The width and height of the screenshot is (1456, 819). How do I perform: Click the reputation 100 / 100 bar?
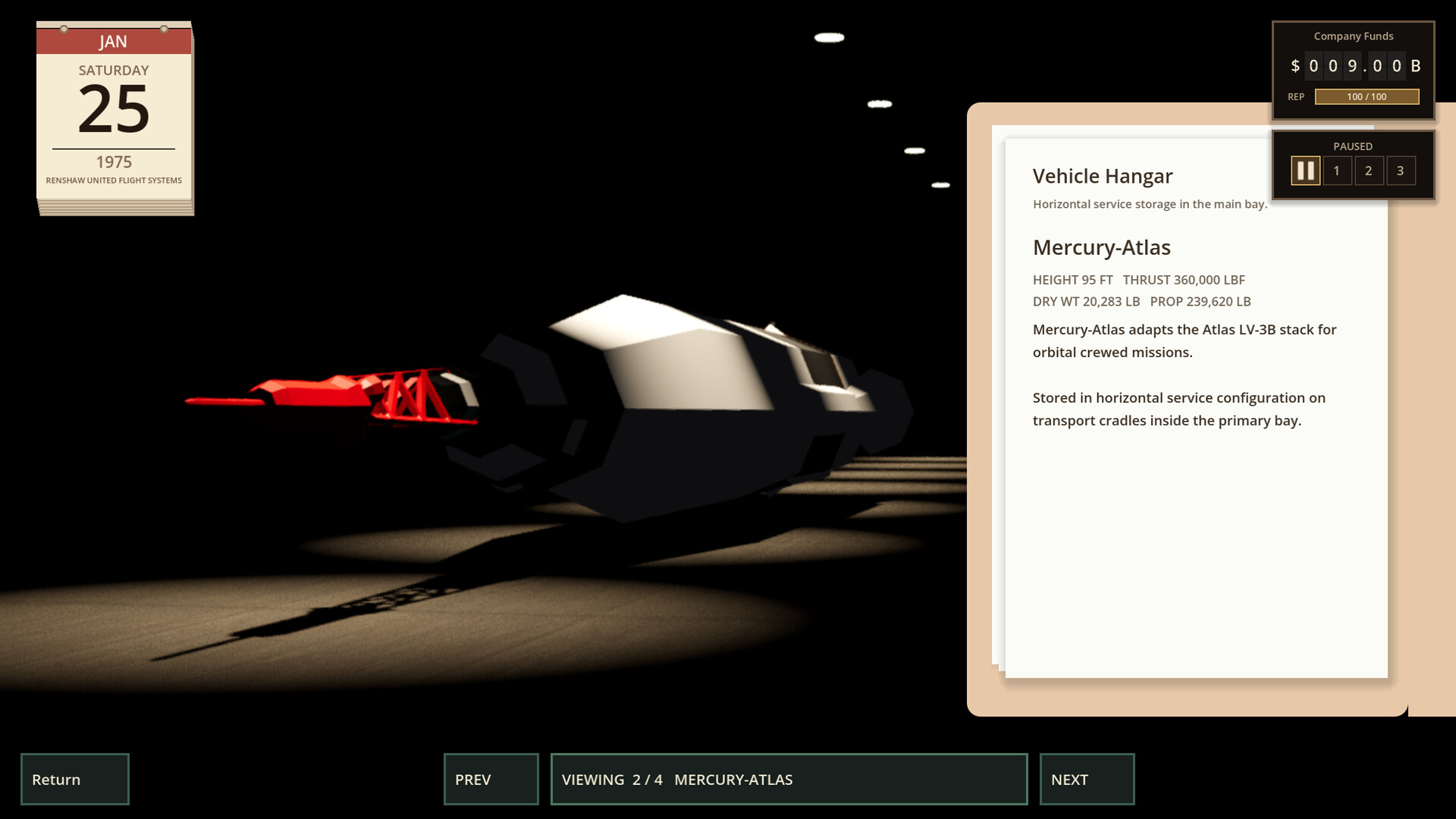pyautogui.click(x=1367, y=96)
